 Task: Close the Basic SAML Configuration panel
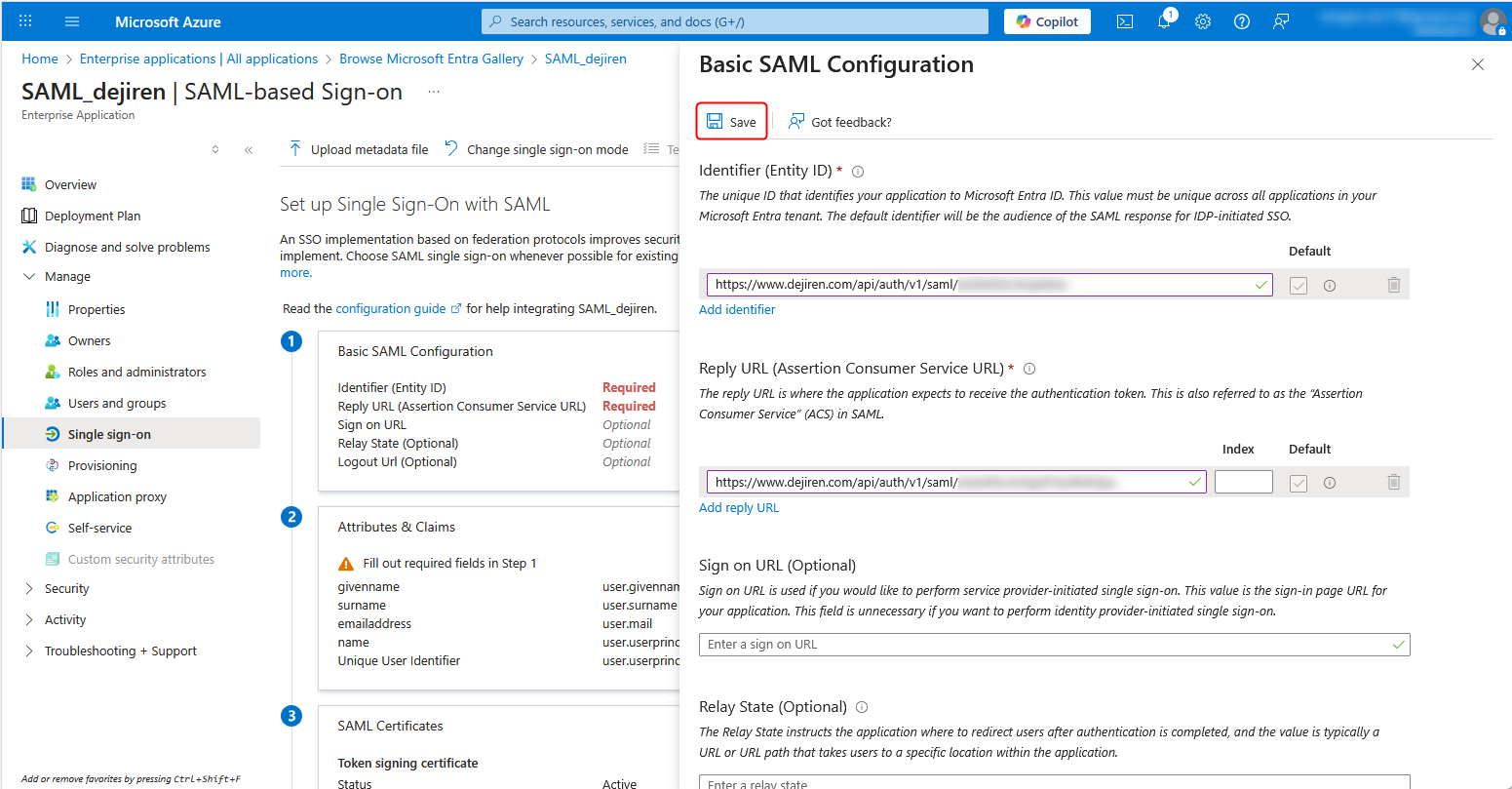click(x=1478, y=64)
